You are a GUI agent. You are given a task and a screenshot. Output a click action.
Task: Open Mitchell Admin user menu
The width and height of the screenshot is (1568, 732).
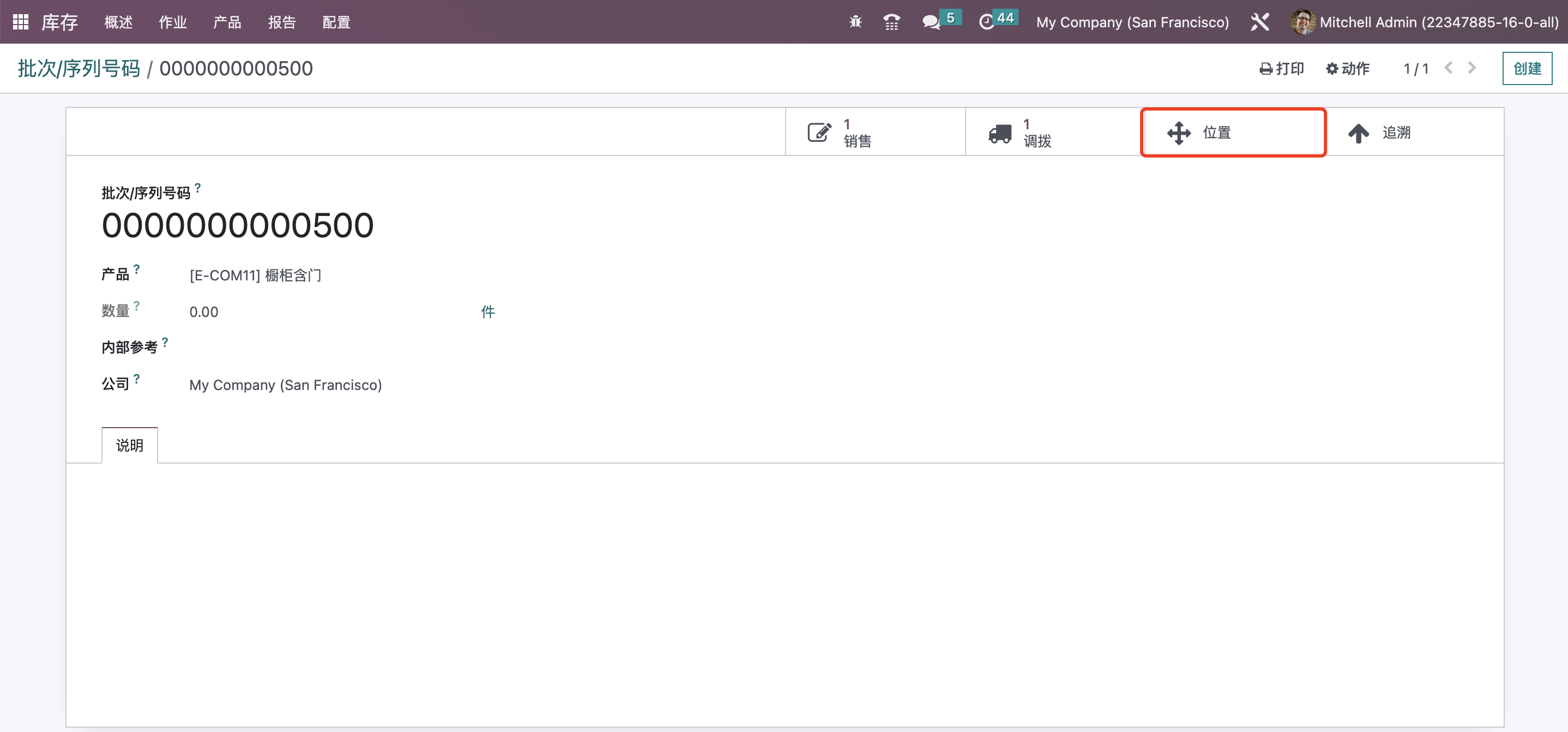click(1425, 22)
